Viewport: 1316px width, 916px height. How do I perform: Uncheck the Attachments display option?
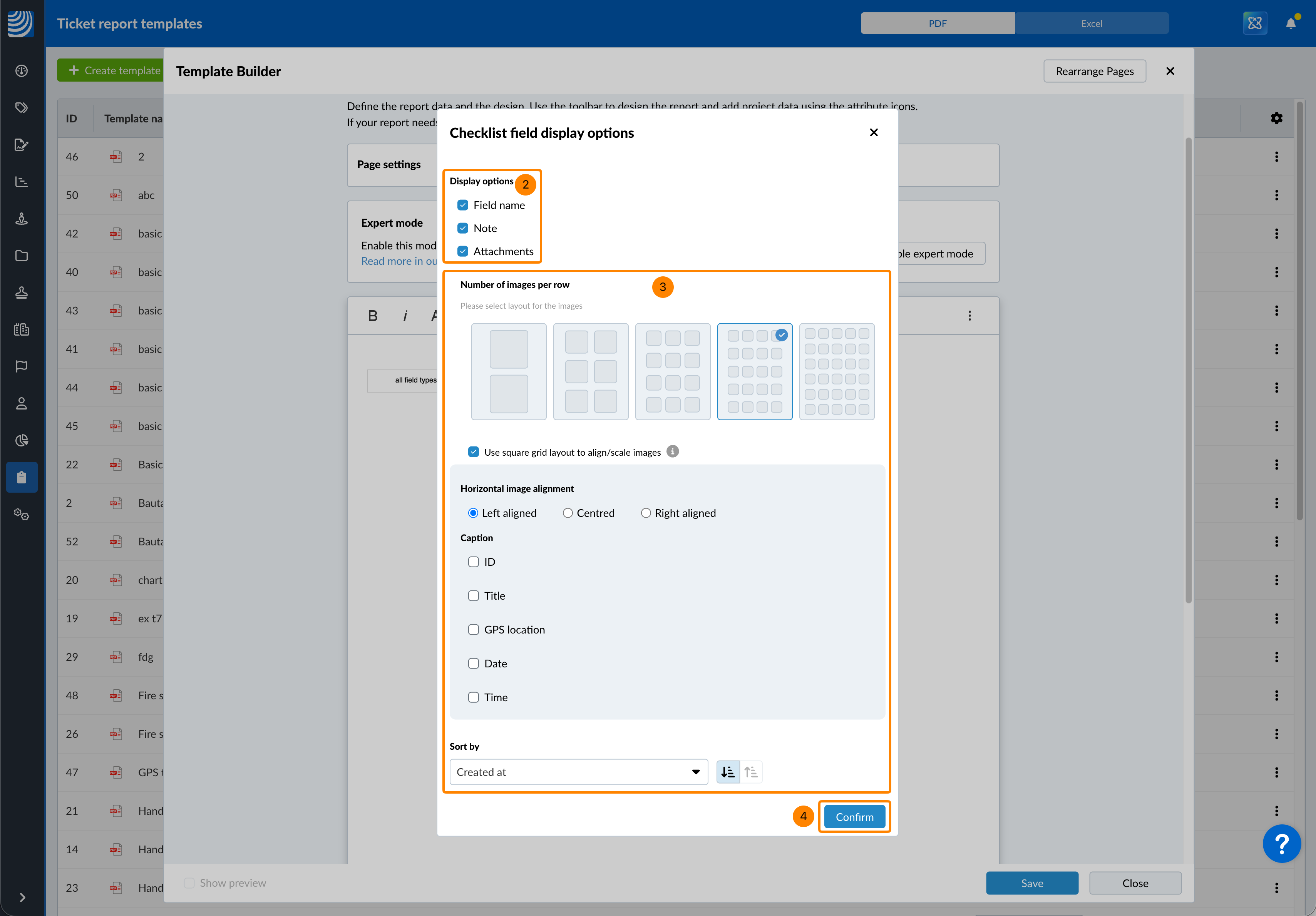click(x=463, y=251)
